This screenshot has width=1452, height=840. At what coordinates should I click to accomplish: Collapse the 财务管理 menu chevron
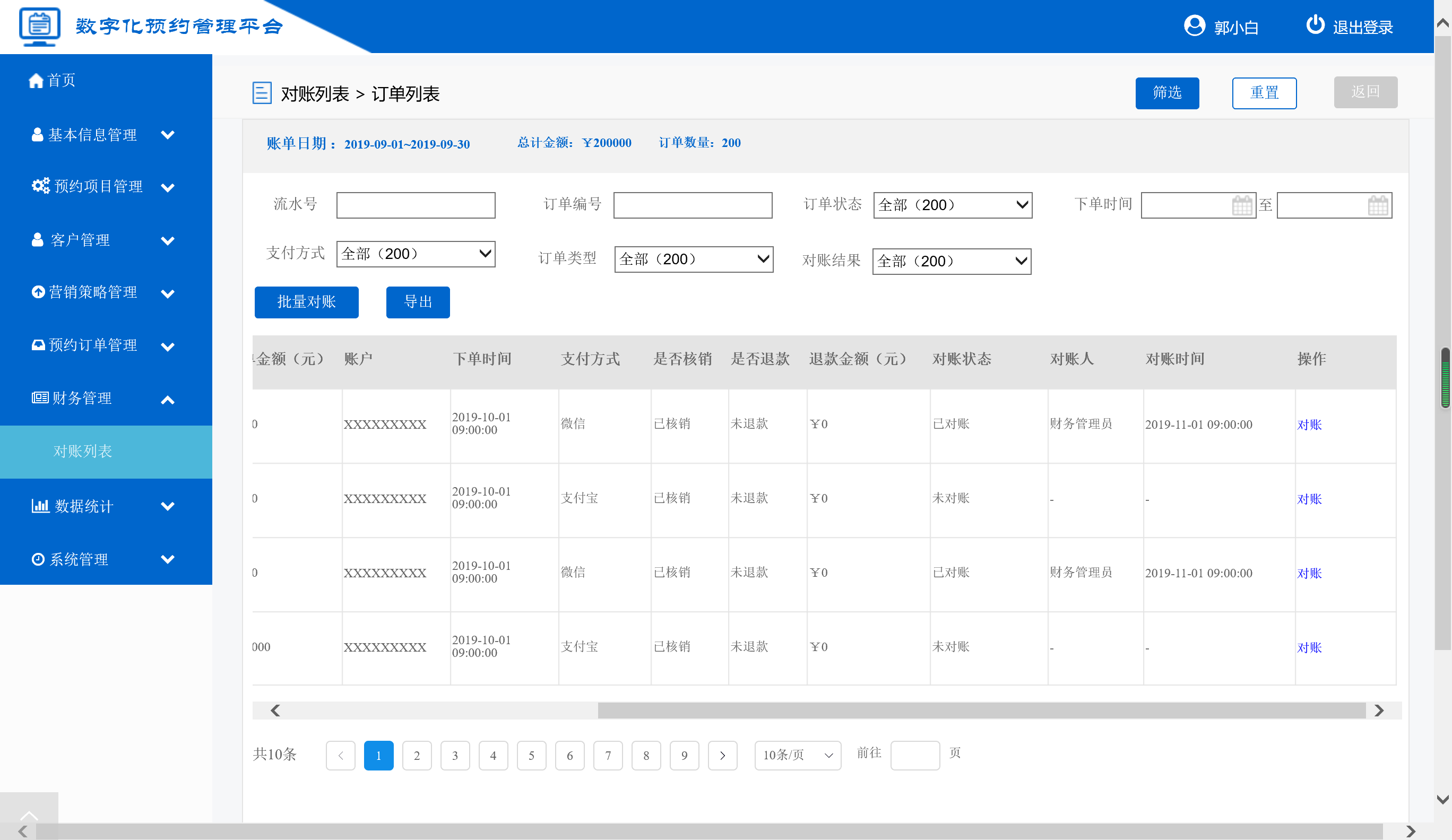tap(168, 400)
